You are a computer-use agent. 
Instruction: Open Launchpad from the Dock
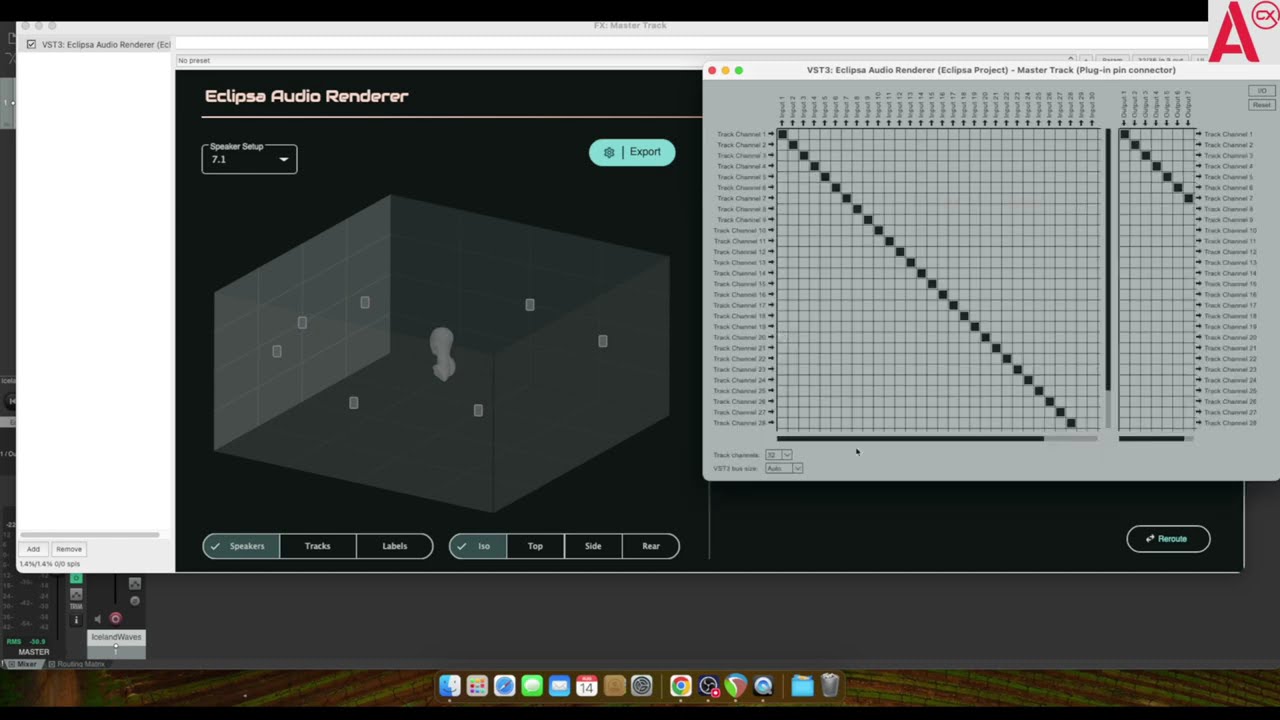point(477,686)
